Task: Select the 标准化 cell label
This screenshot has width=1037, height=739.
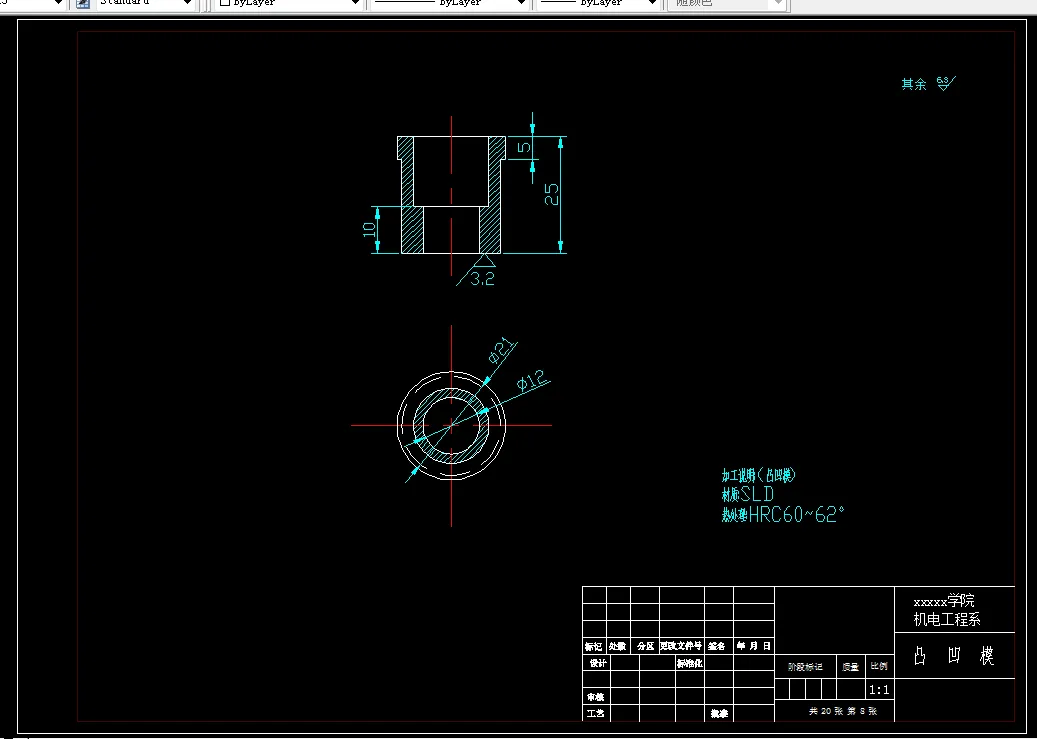Action: (690, 663)
